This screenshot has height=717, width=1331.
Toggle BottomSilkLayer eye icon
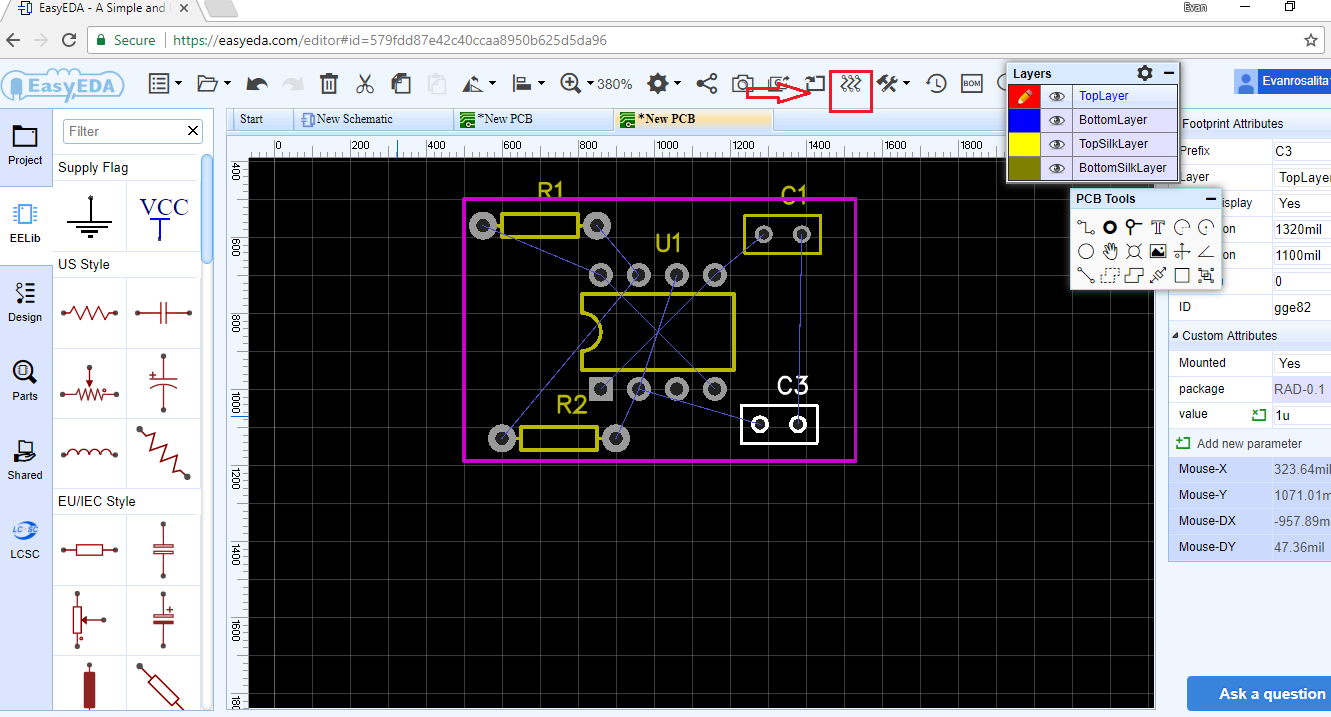click(1056, 168)
